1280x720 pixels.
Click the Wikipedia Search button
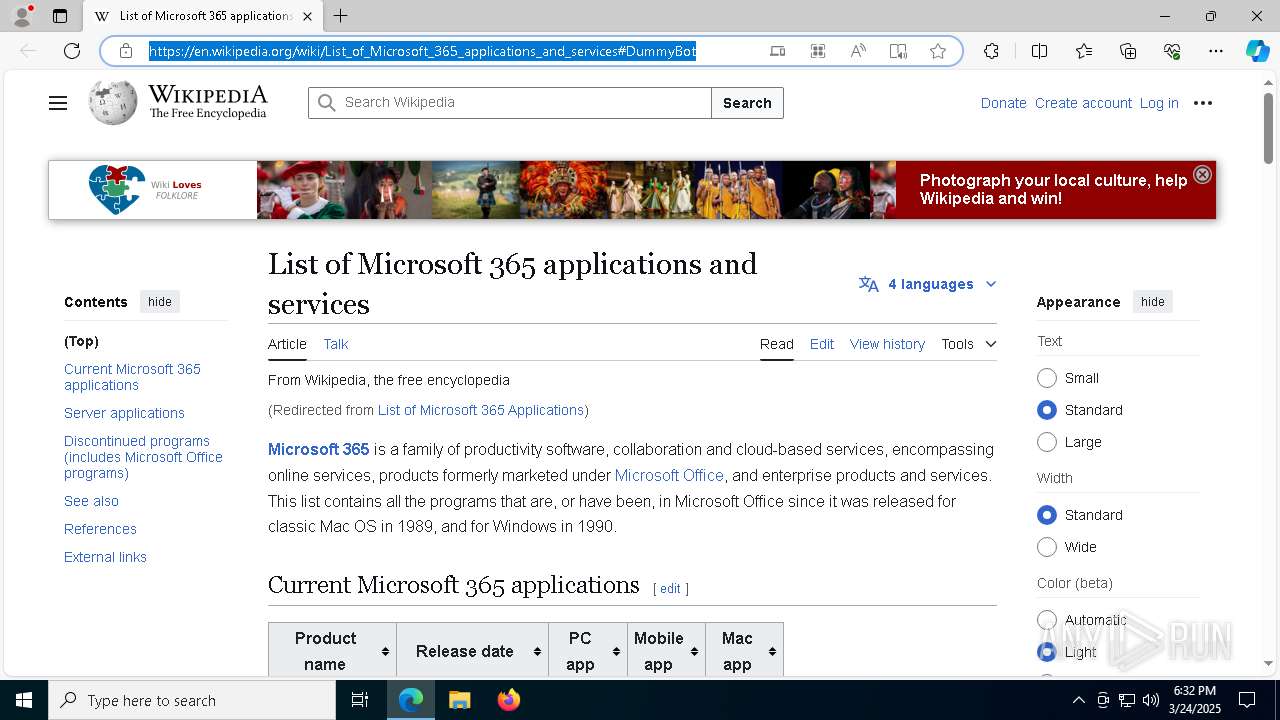point(747,103)
